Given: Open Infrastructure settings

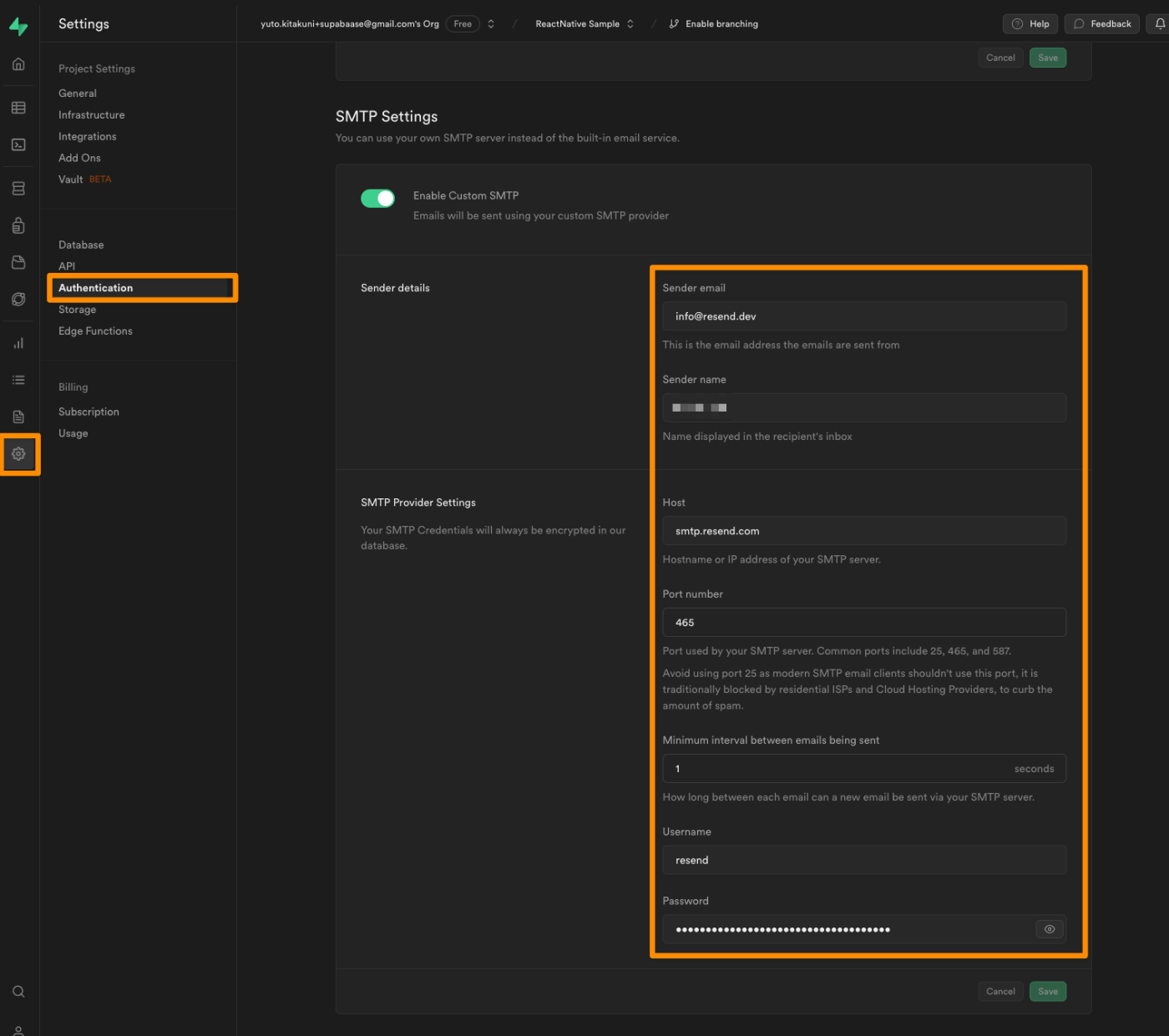Looking at the screenshot, I should [x=91, y=115].
